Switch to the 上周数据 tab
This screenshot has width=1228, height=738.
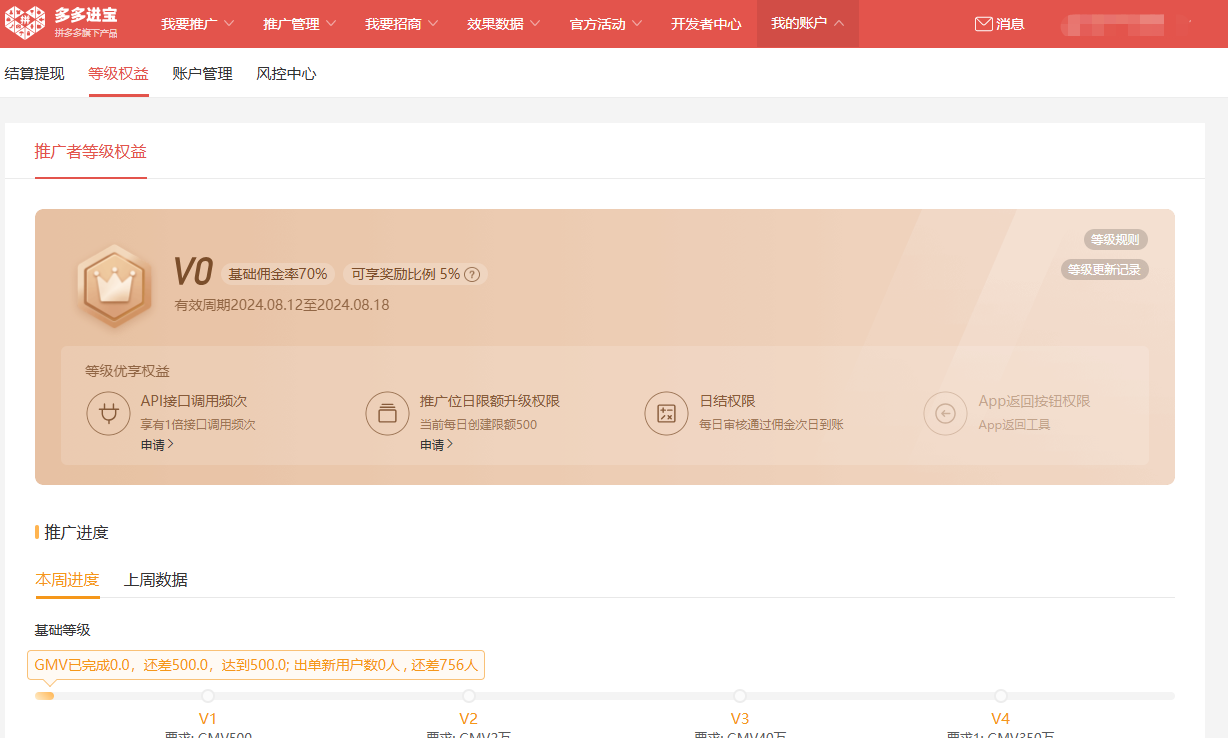(x=155, y=580)
